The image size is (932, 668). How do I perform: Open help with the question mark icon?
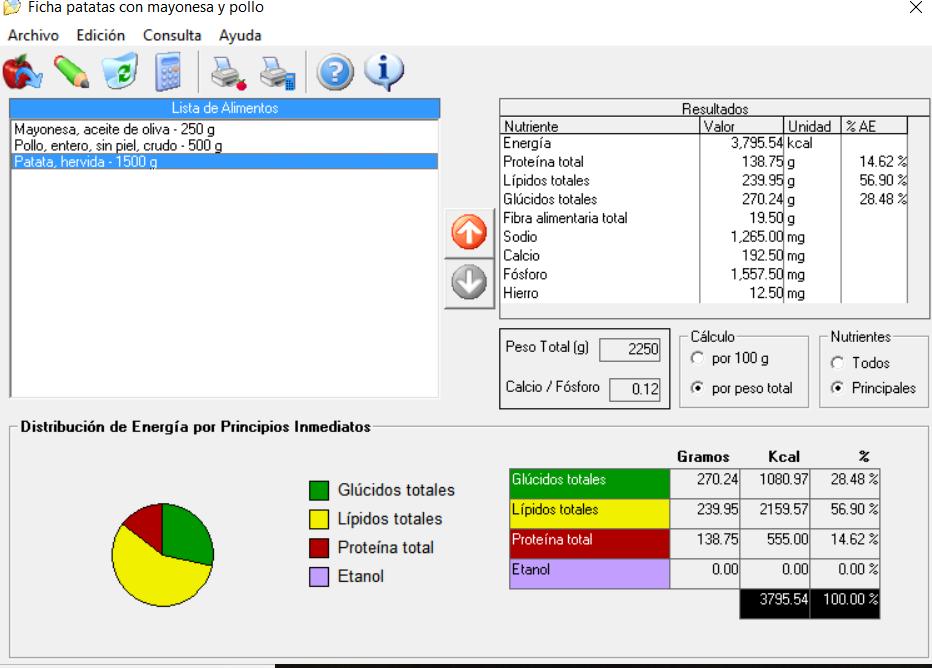pyautogui.click(x=336, y=72)
